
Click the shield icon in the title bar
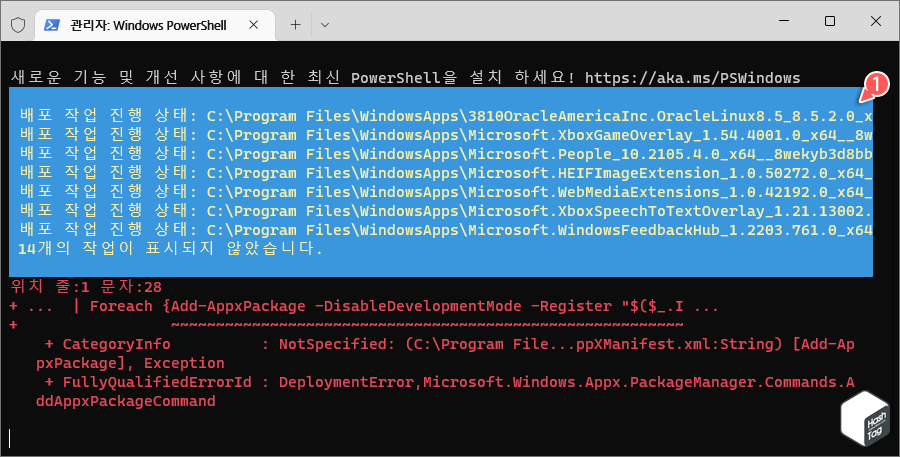pyautogui.click(x=18, y=25)
